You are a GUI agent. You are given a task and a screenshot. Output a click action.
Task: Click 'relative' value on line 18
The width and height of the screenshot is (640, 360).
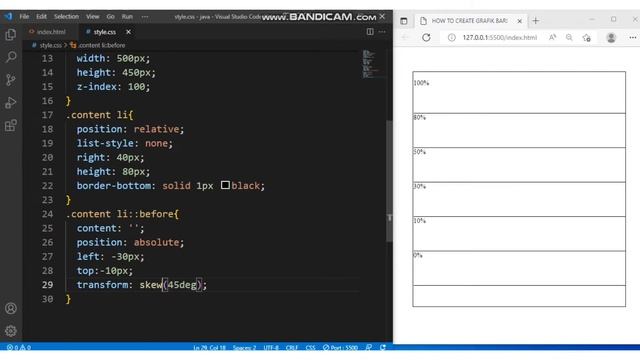[x=156, y=129]
